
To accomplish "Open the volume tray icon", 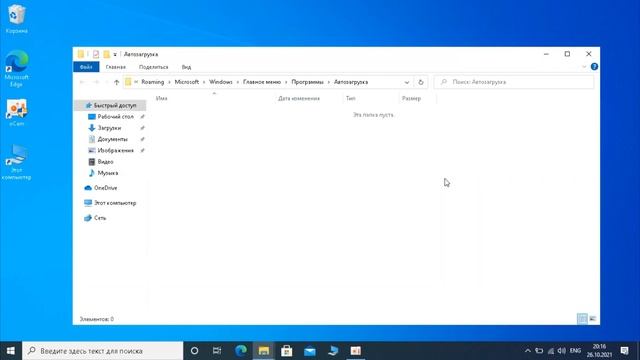I will [x=562, y=351].
